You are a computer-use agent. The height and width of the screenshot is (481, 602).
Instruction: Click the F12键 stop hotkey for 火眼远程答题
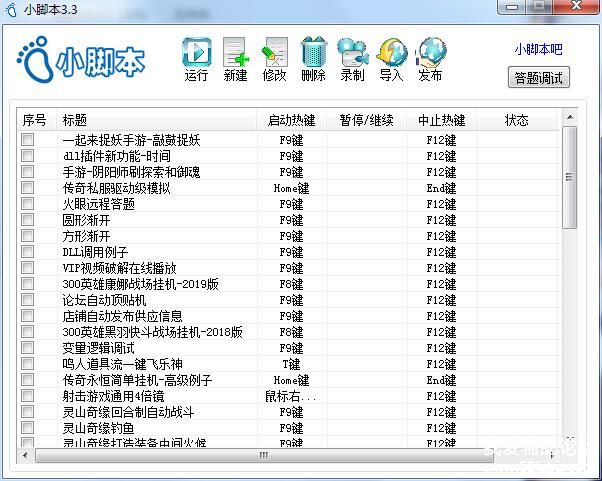point(441,204)
